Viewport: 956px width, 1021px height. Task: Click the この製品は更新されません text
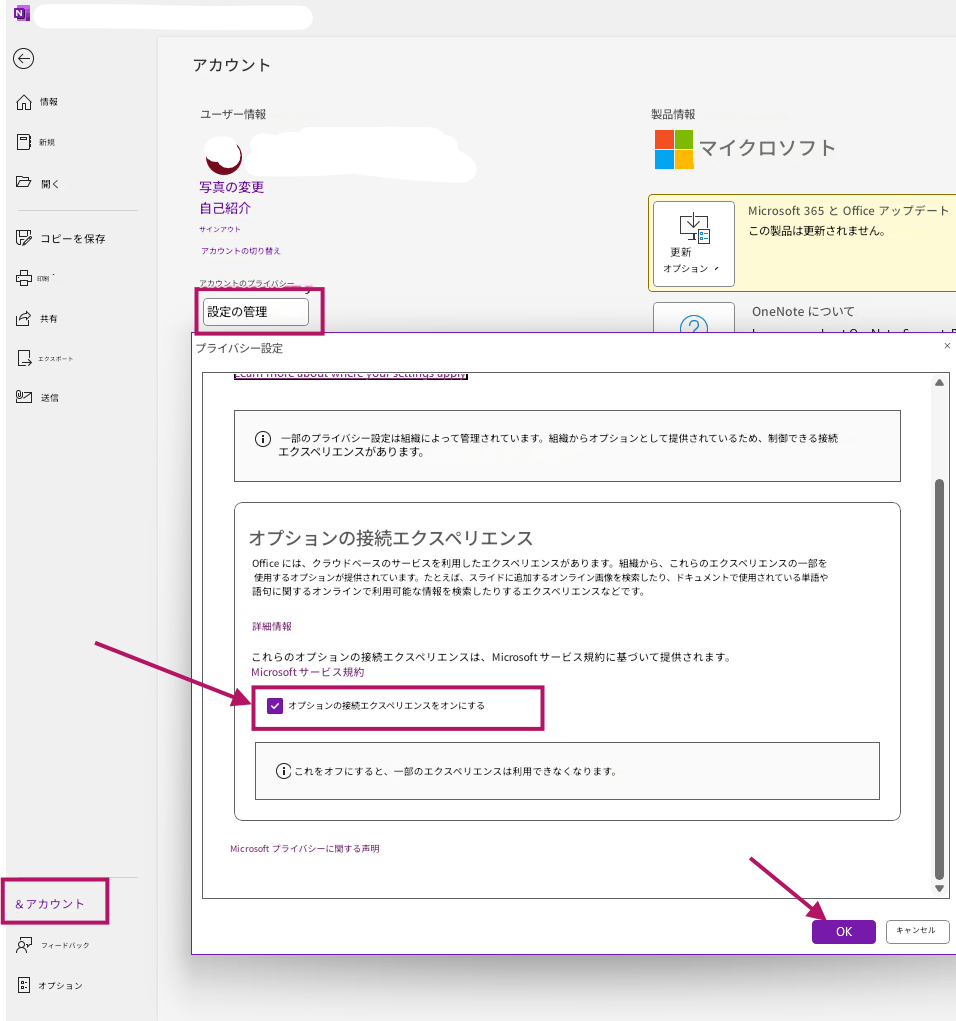817,231
